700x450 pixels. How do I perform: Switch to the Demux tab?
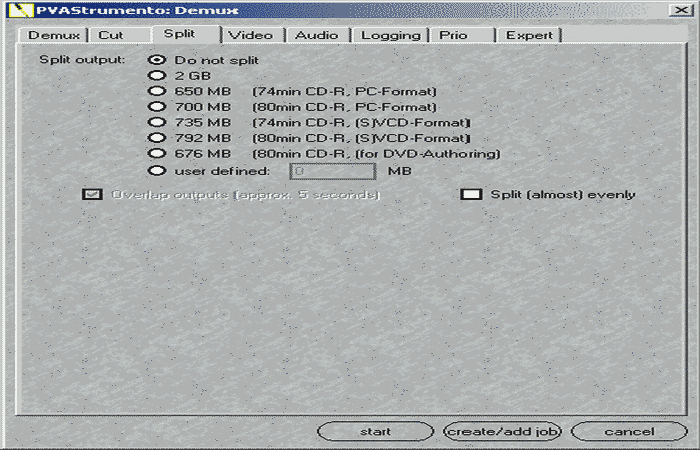click(54, 35)
